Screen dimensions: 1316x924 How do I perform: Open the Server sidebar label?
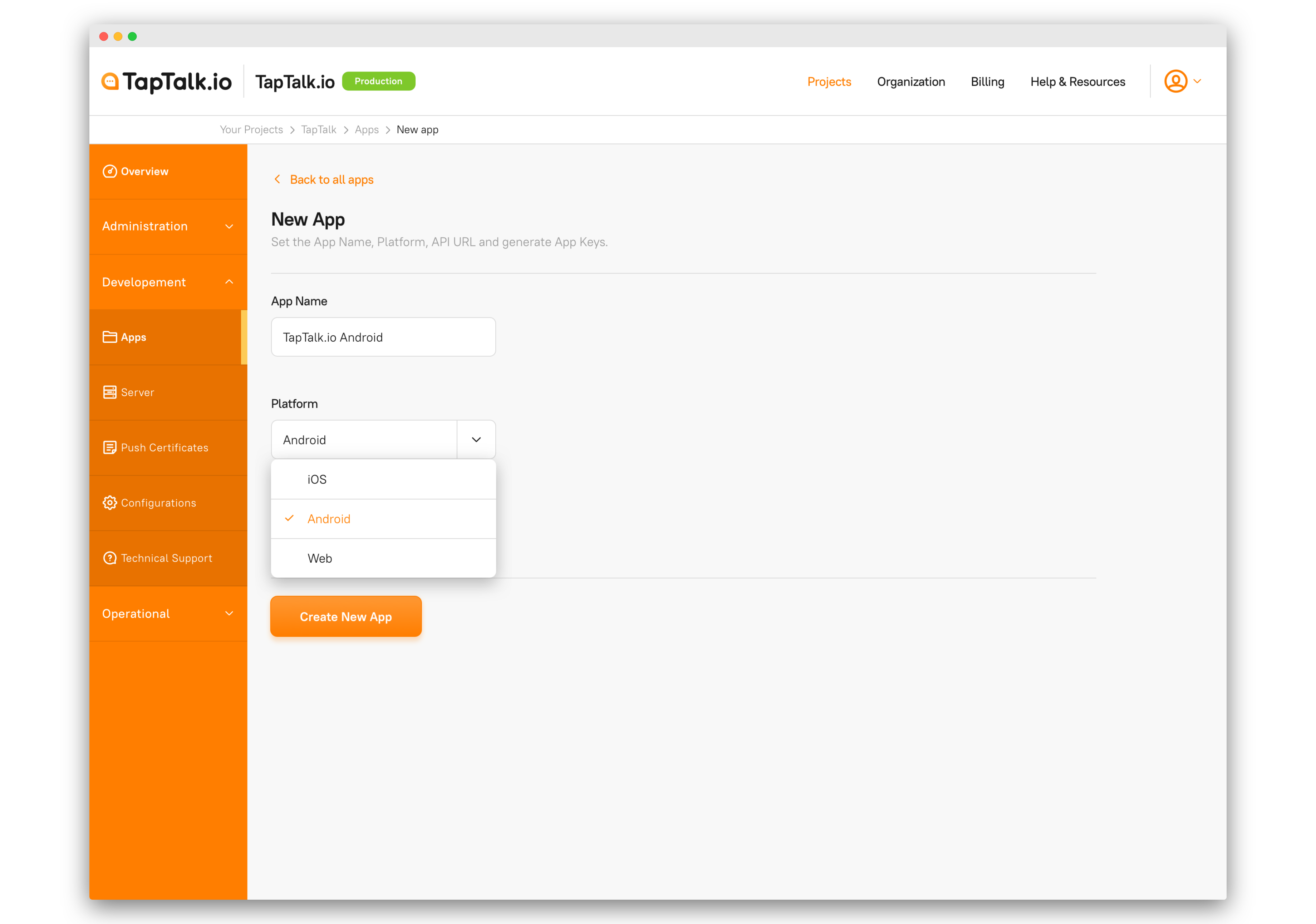[138, 392]
